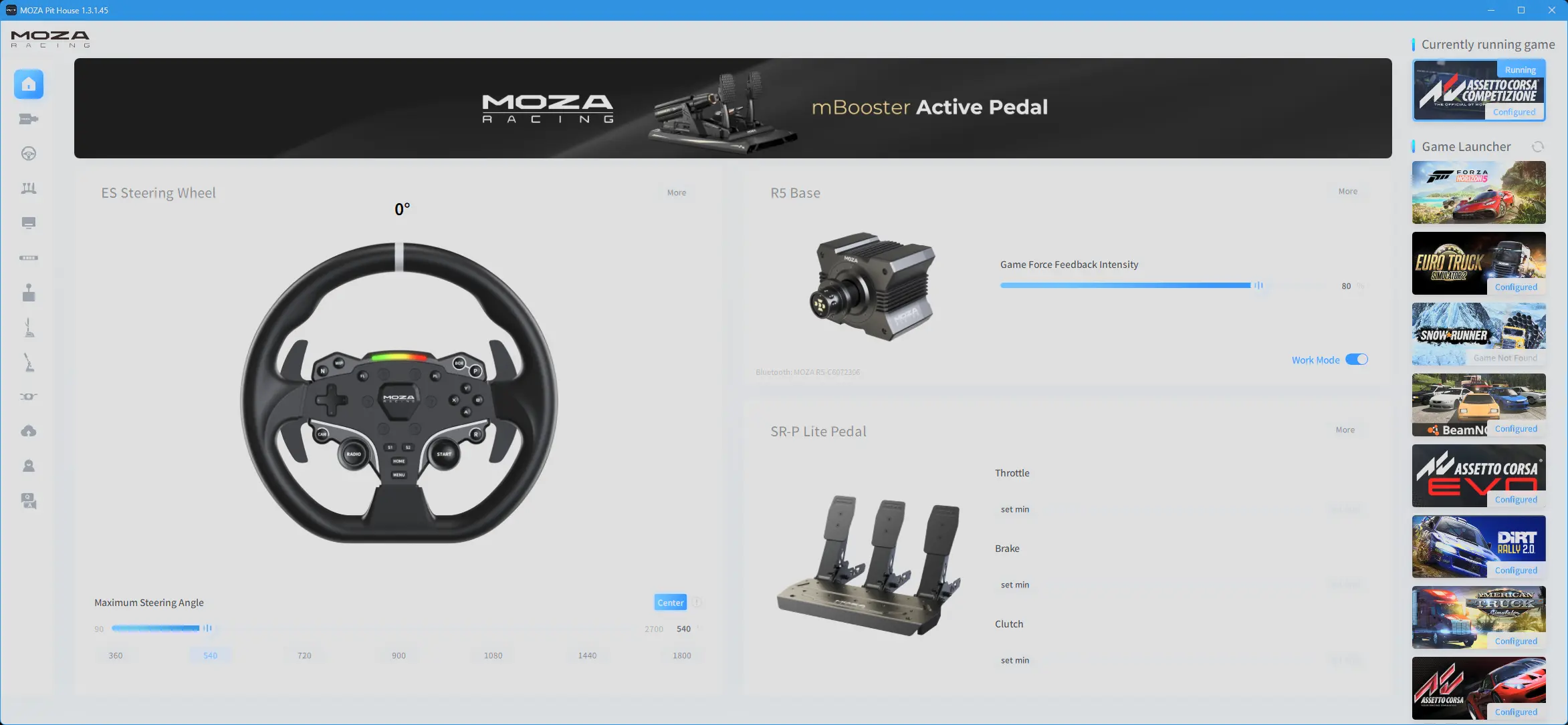Open the Home page in sidebar
Viewport: 1568px width, 725px height.
[x=29, y=84]
